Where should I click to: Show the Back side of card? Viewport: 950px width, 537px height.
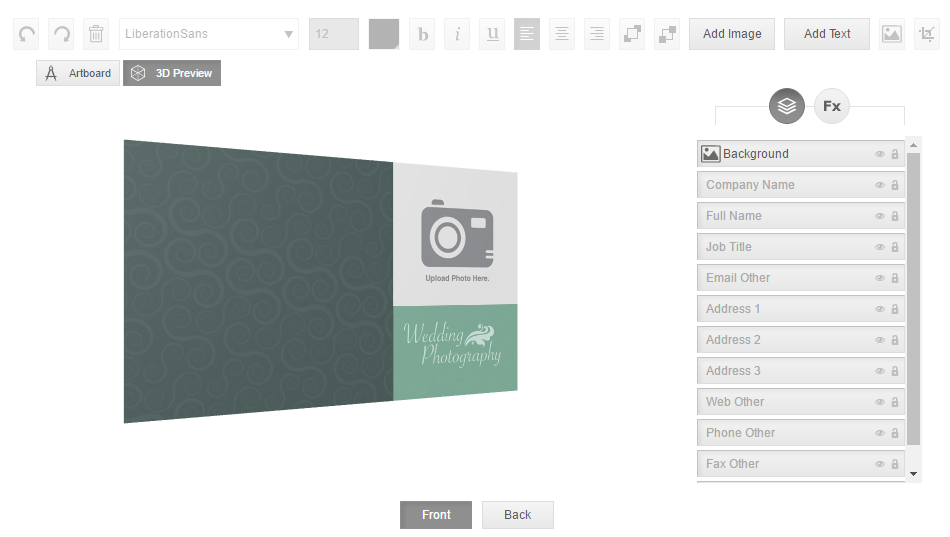[x=517, y=515]
